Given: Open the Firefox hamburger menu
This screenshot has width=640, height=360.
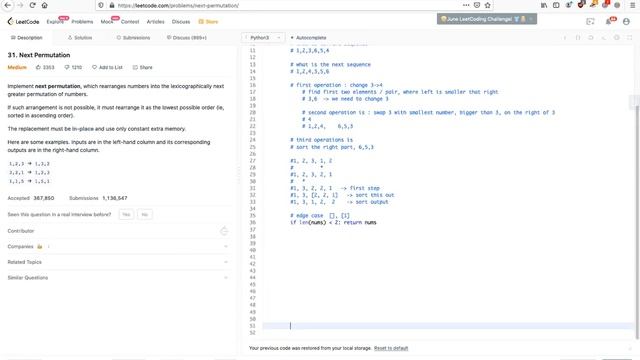Looking at the screenshot, I should click(633, 5).
